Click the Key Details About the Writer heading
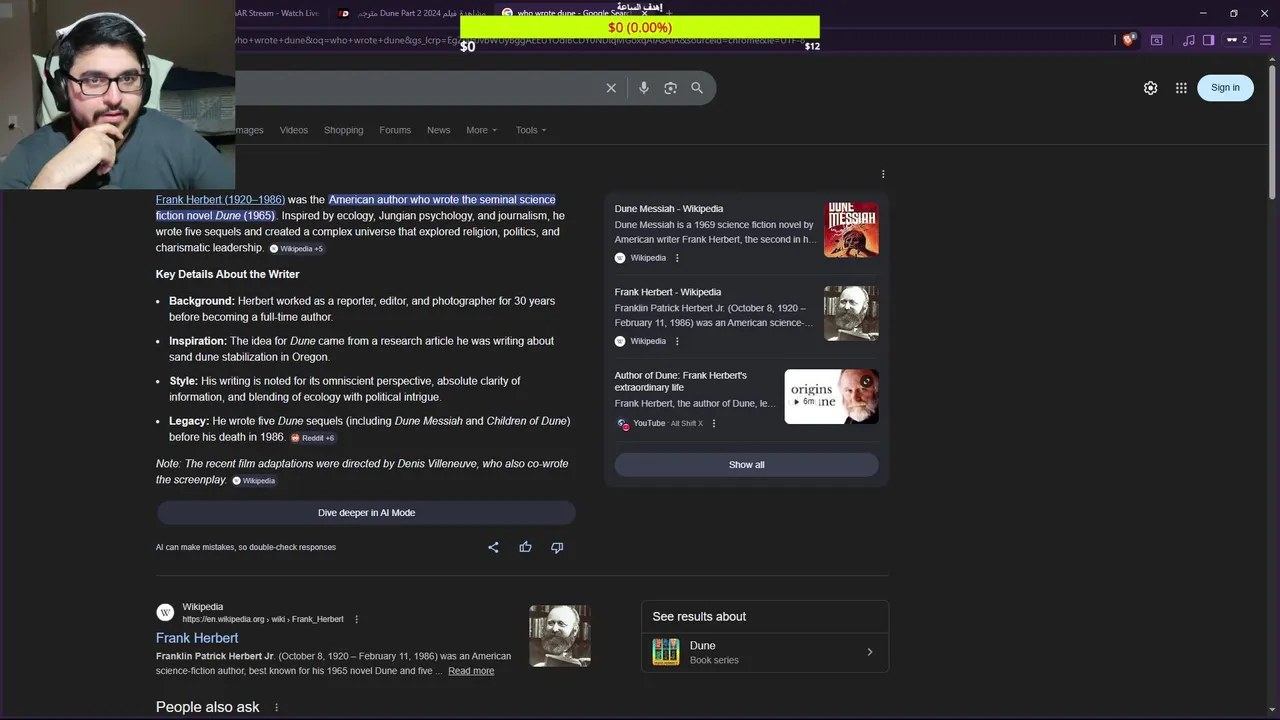1280x720 pixels. (228, 274)
